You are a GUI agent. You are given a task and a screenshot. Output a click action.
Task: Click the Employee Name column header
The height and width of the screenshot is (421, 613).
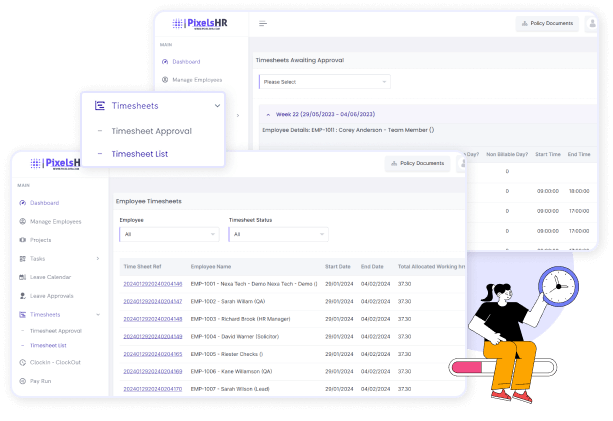point(211,267)
